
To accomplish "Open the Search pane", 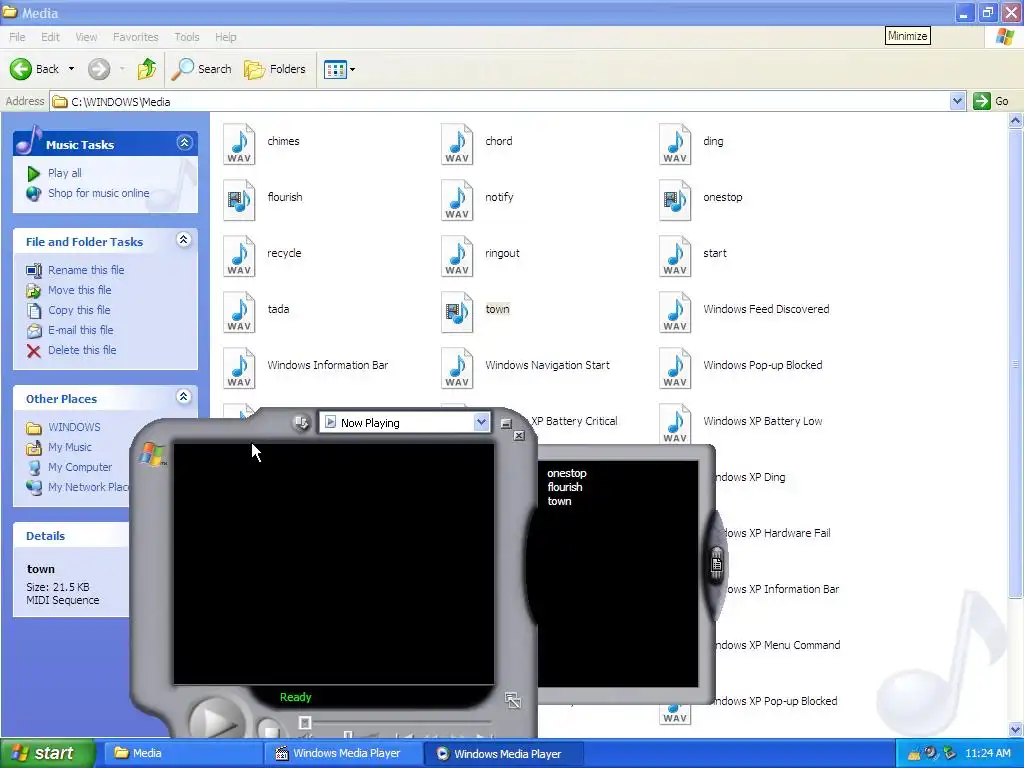I will click(201, 69).
